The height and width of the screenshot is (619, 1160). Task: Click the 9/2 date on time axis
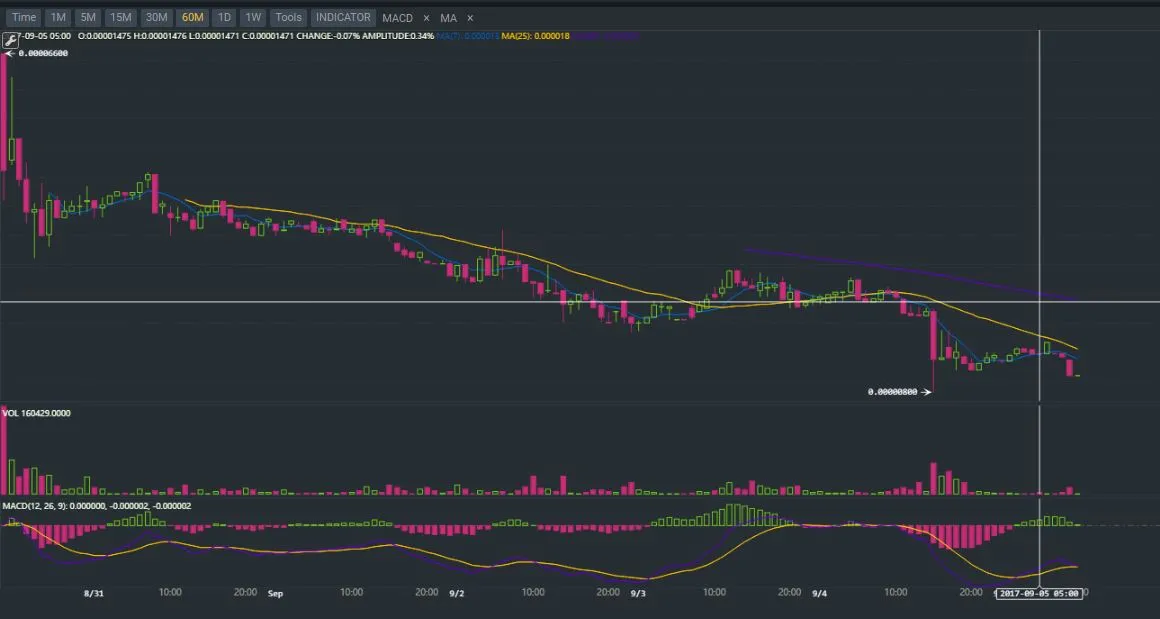(x=456, y=593)
